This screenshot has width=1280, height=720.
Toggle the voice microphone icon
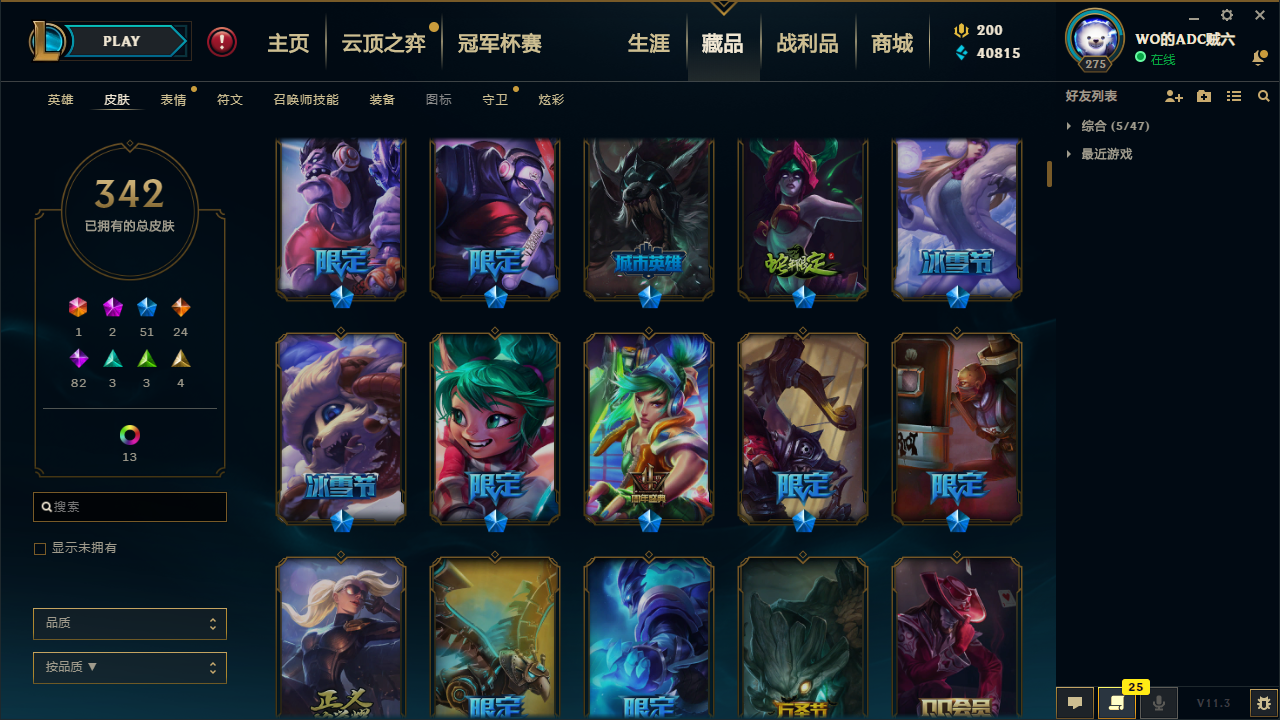(x=1159, y=703)
